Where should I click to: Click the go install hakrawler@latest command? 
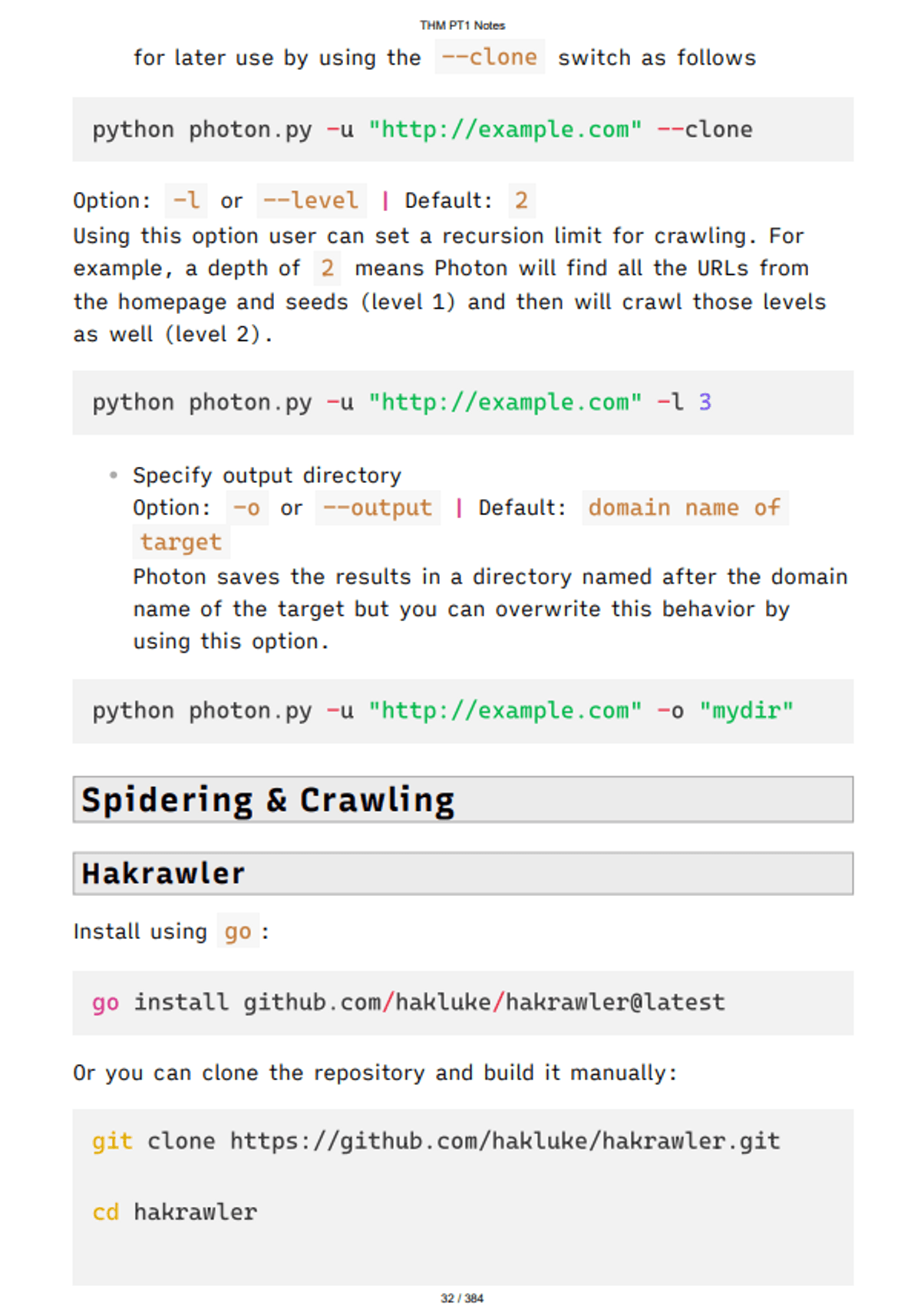coord(408,1003)
